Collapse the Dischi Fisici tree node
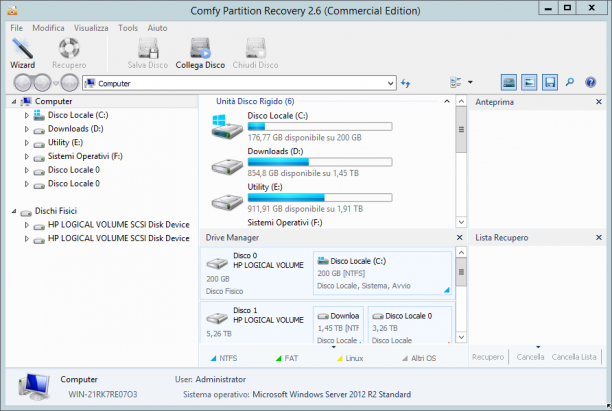612x411 pixels. tap(14, 211)
